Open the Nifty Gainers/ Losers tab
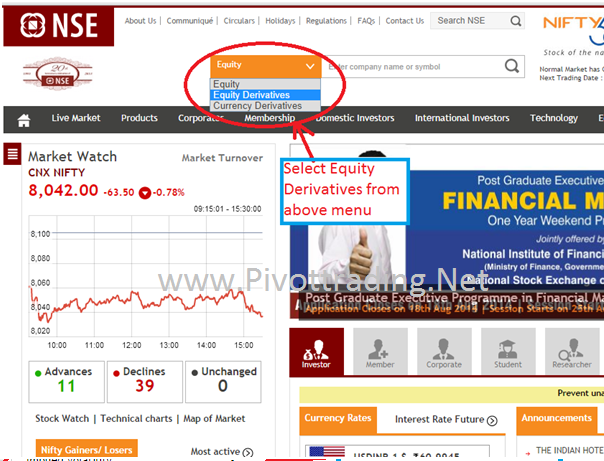 tap(87, 449)
